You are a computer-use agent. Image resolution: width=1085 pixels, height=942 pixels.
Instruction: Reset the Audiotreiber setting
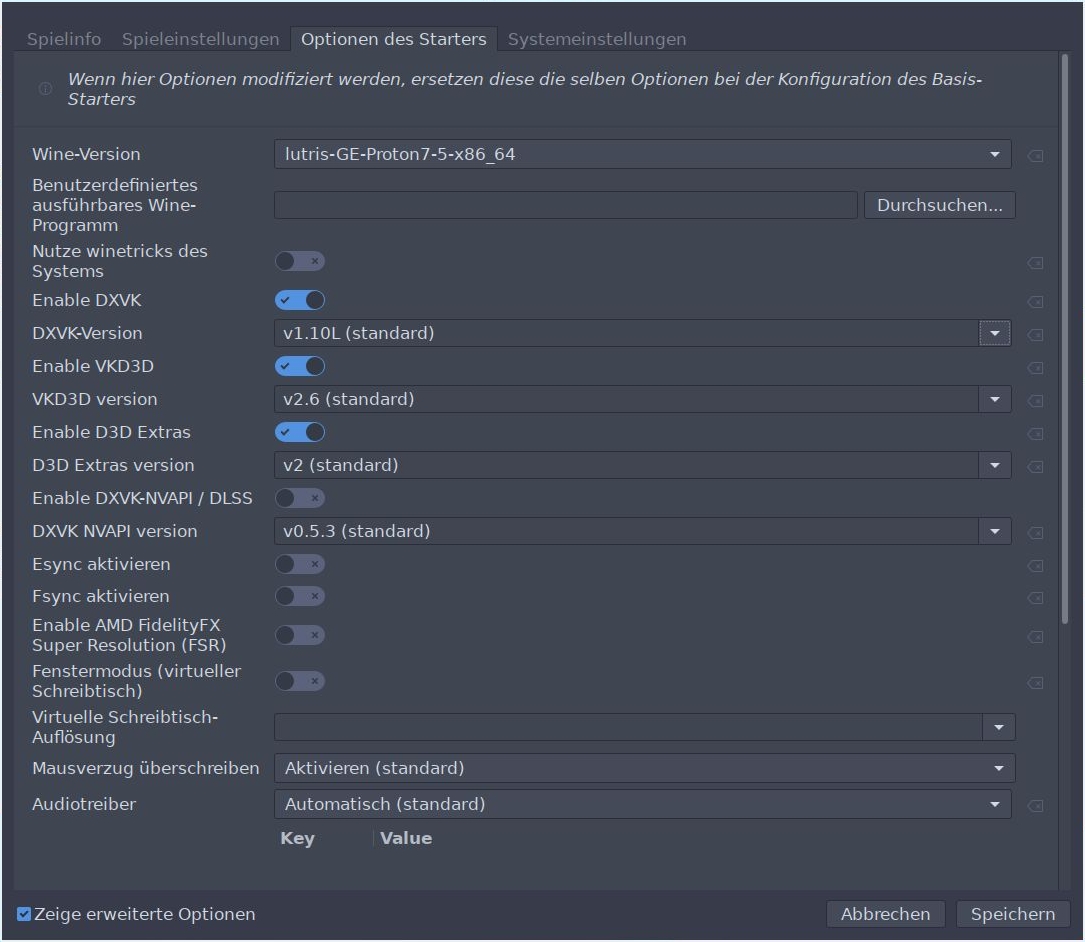point(1036,804)
